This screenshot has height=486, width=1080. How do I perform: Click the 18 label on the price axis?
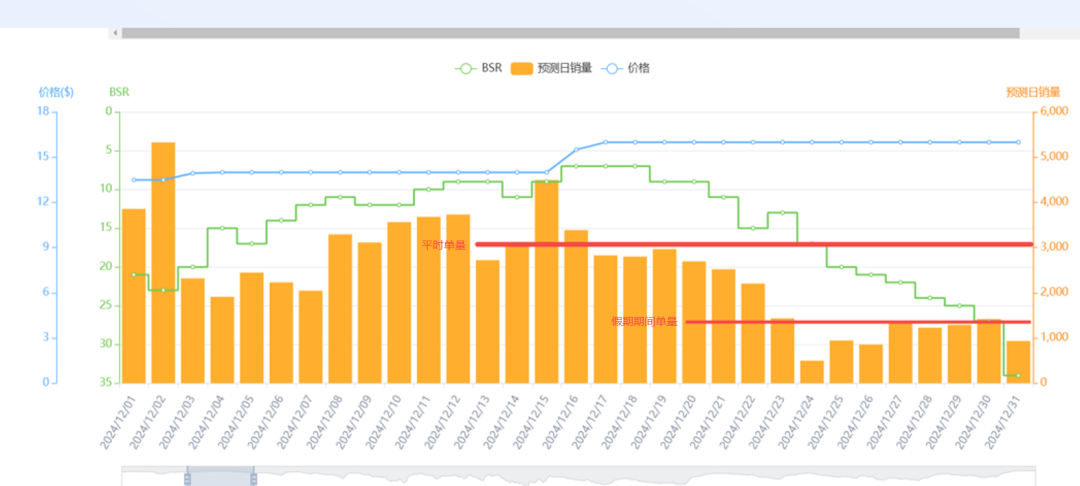[x=44, y=111]
